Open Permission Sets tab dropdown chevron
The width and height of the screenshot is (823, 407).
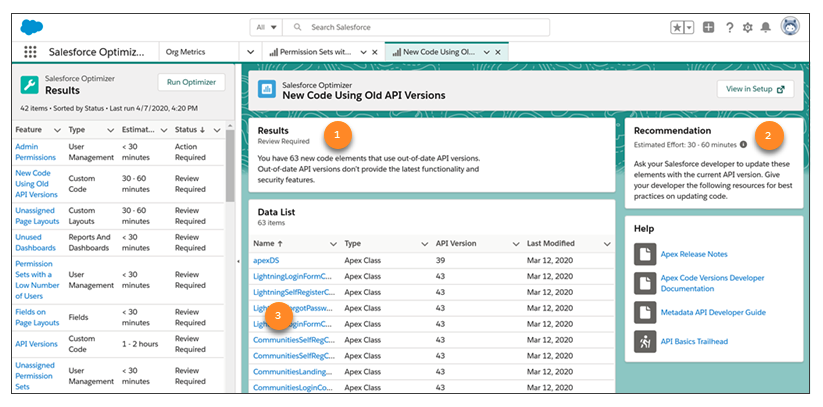(x=363, y=52)
